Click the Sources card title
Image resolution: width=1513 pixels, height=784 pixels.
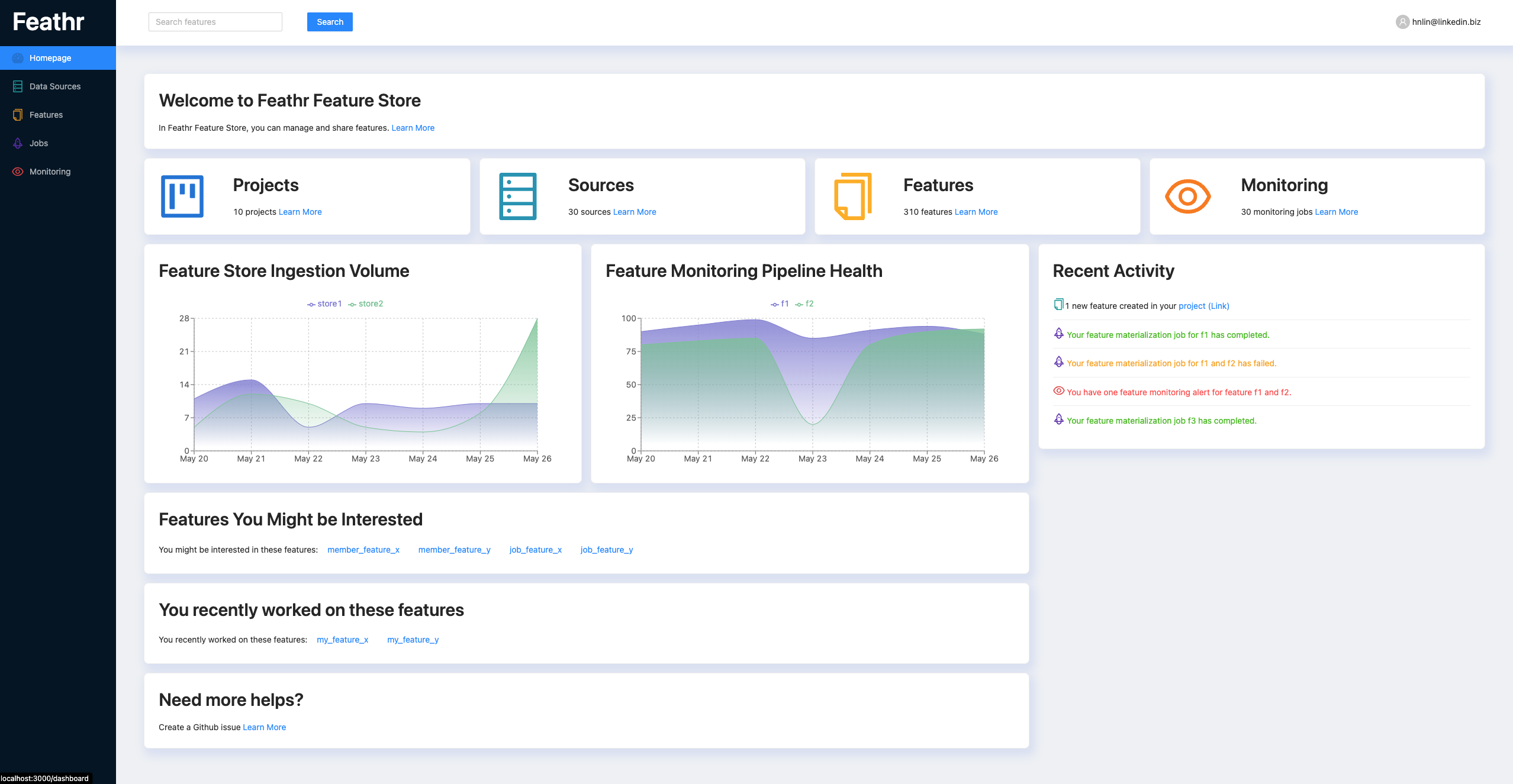coord(601,185)
